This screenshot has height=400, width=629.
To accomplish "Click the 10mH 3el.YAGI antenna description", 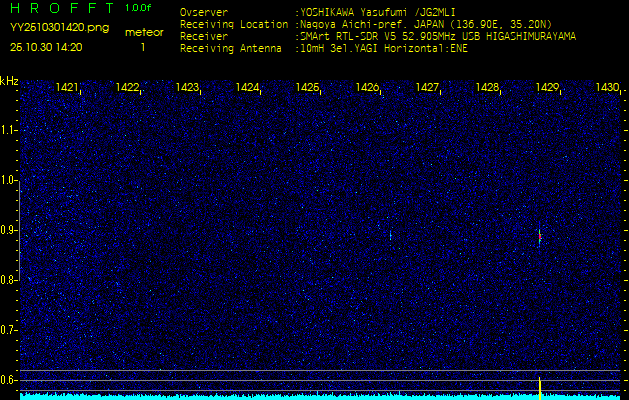I will 384,49.
